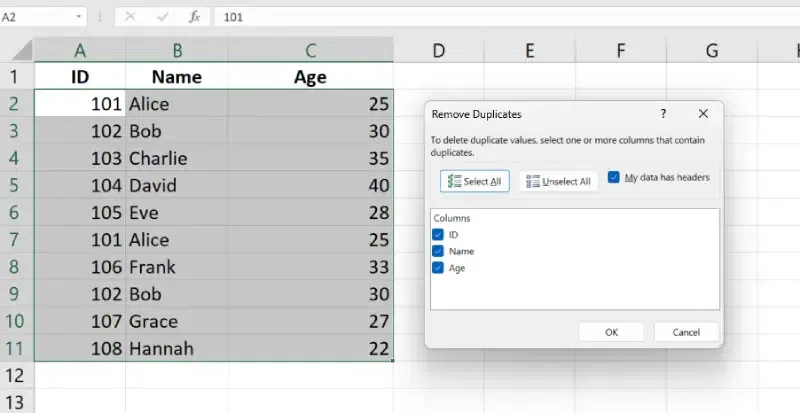The width and height of the screenshot is (800, 413).
Task: Select column D header
Action: click(438, 51)
